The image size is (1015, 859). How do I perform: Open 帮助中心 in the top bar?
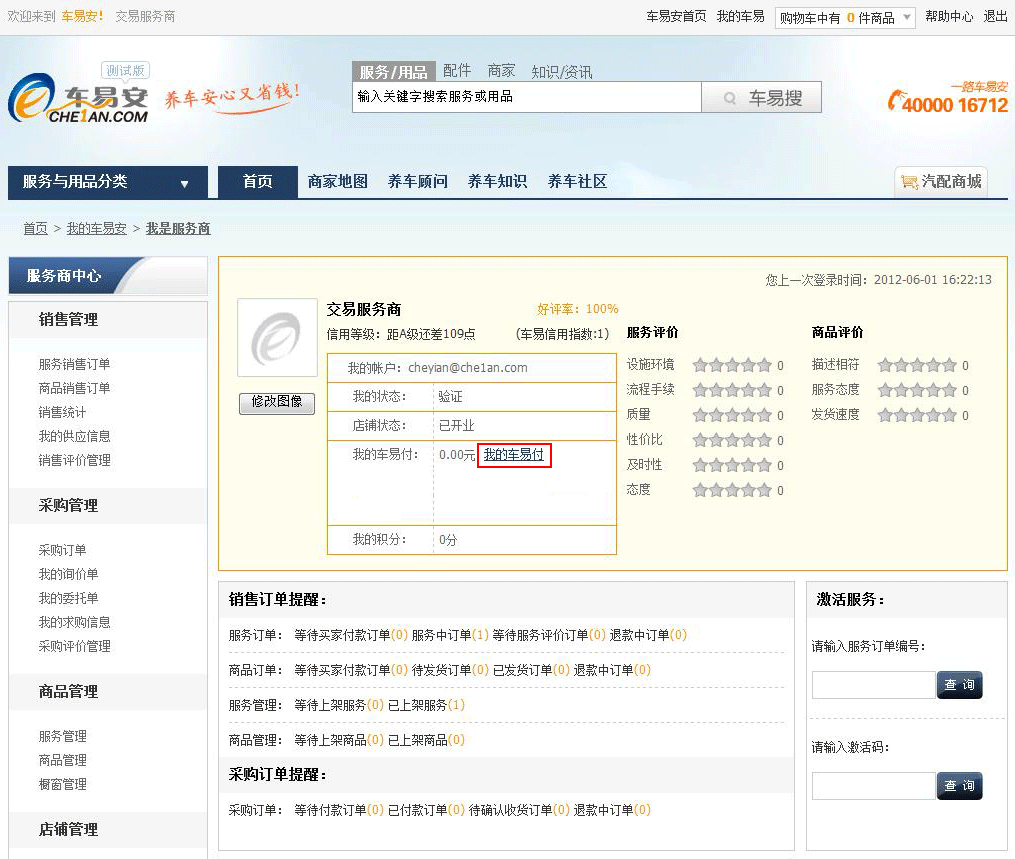[949, 17]
